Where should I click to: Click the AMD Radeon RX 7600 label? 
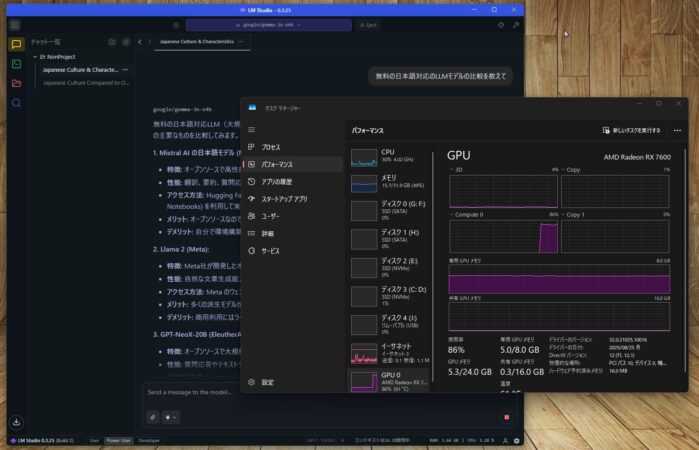(637, 157)
